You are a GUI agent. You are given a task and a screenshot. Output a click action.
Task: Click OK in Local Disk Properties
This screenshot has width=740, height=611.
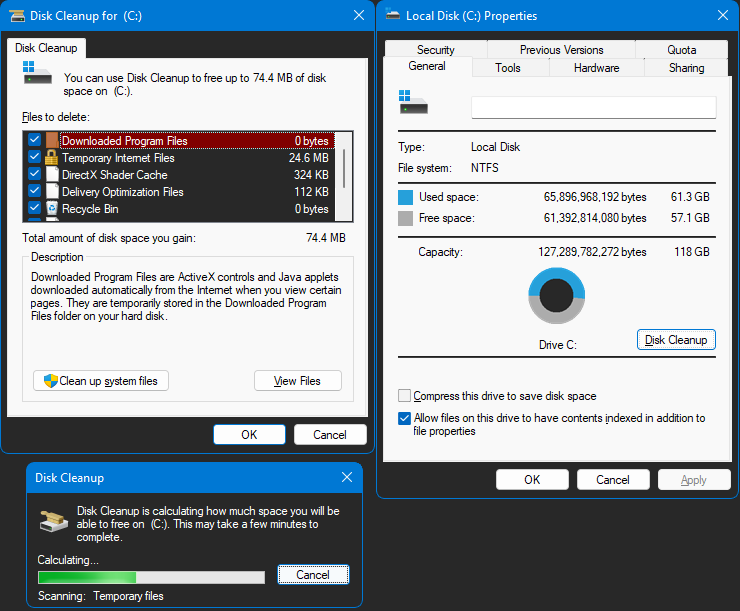tap(532, 480)
